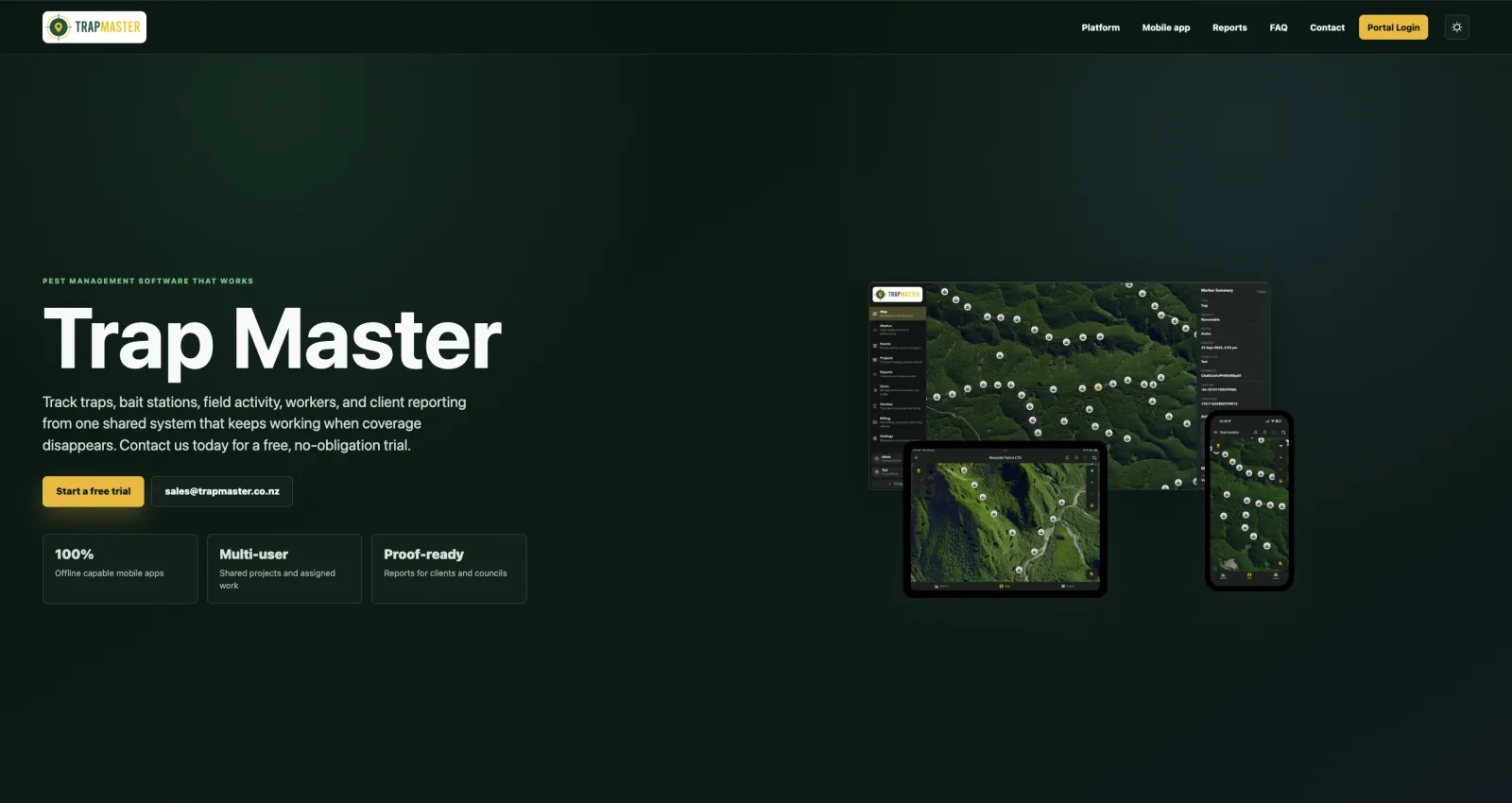Go to the Mobile app section
1512x803 pixels.
click(x=1165, y=27)
